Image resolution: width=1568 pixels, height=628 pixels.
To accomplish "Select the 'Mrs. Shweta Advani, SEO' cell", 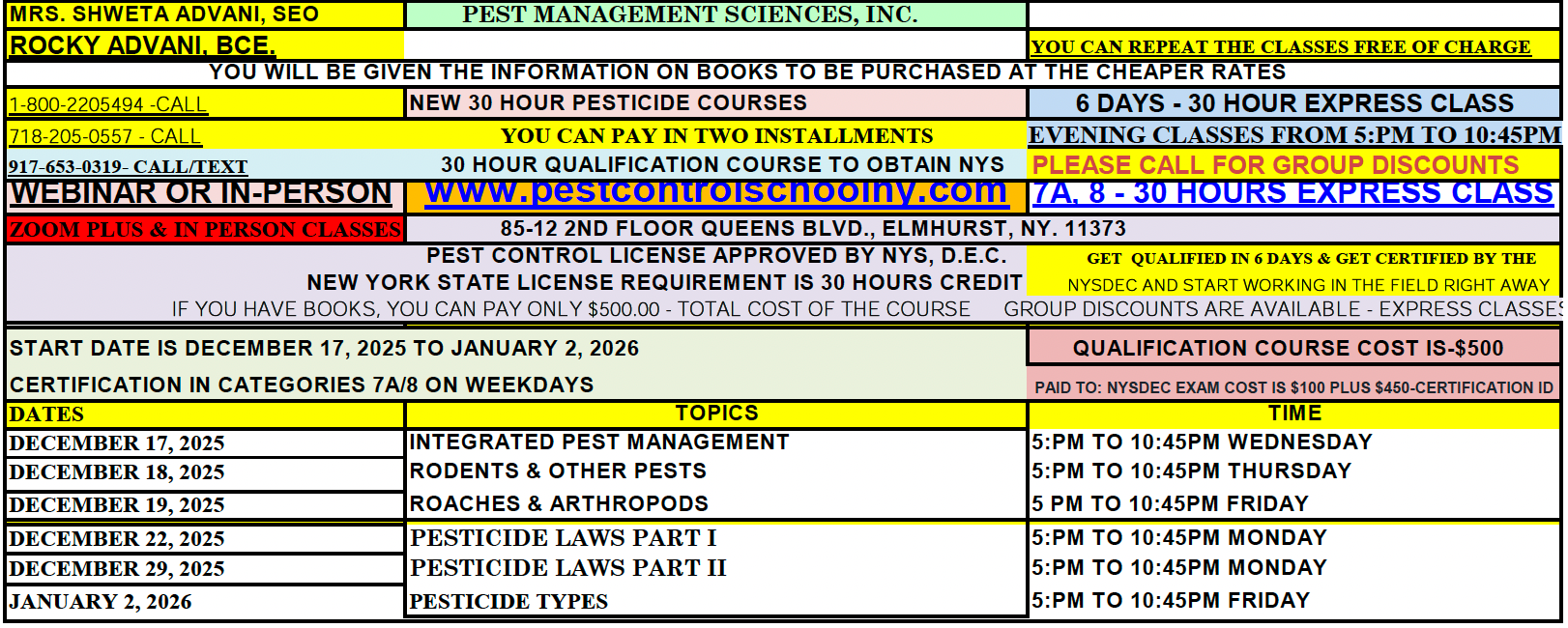I will click(x=205, y=14).
